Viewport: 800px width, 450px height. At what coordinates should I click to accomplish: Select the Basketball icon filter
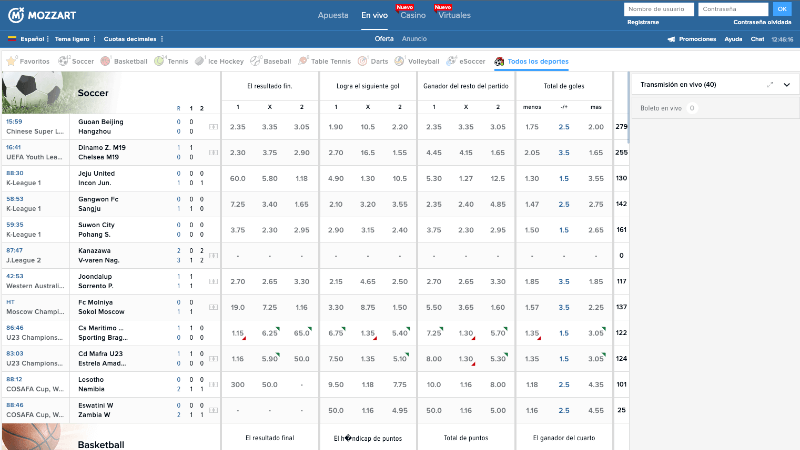click(106, 61)
